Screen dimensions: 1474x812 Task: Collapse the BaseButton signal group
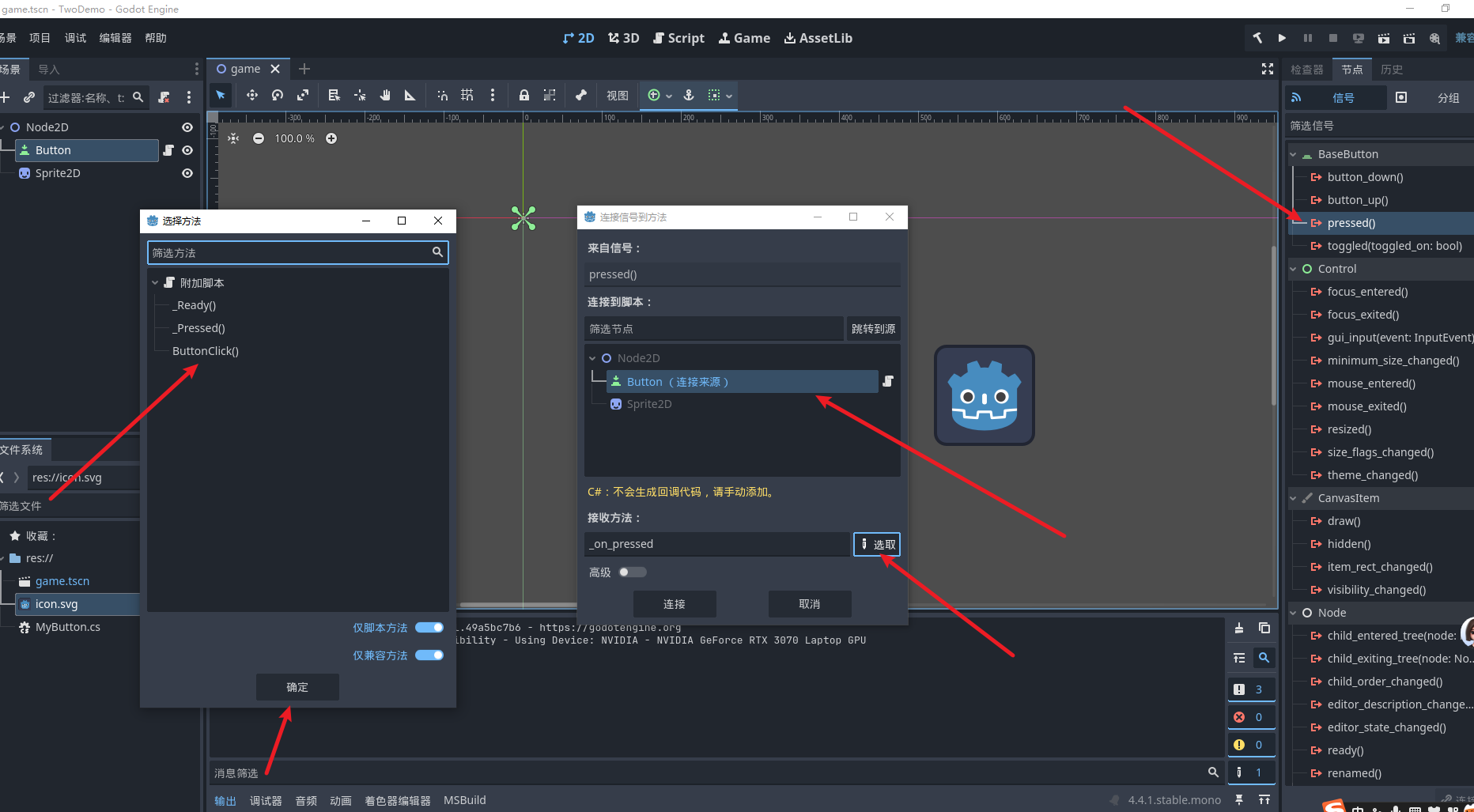pos(1294,154)
